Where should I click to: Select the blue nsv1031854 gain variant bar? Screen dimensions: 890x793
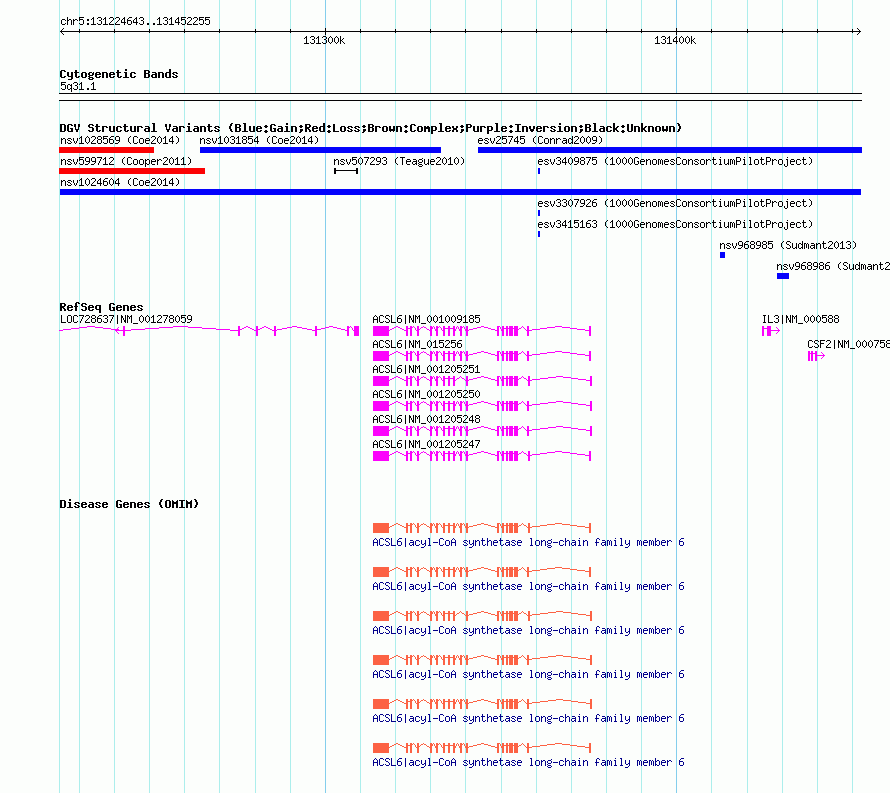tap(320, 150)
